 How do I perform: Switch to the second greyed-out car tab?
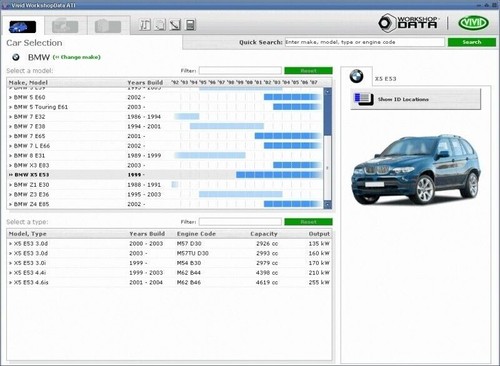coord(108,26)
